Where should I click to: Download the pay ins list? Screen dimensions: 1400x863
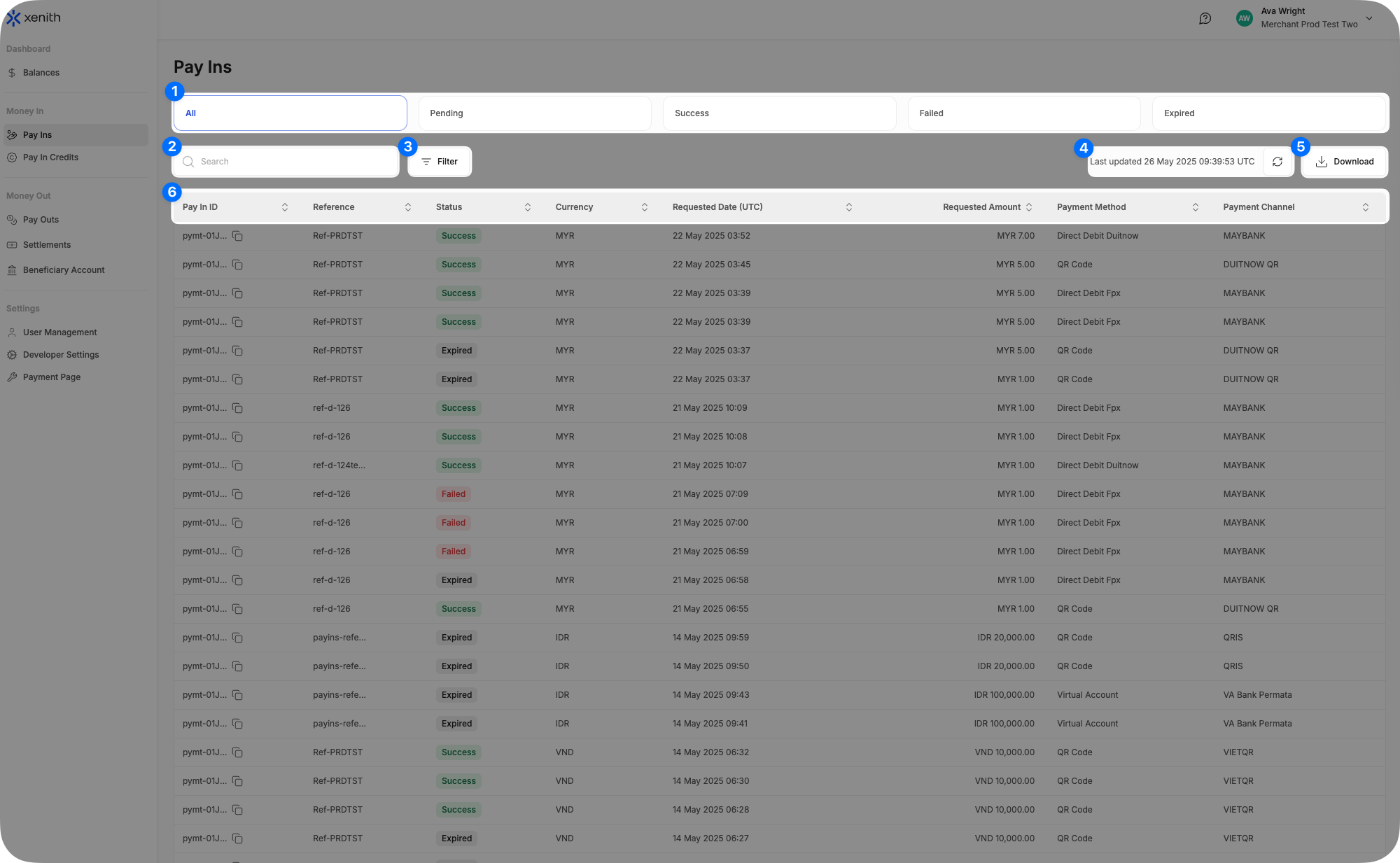point(1344,162)
